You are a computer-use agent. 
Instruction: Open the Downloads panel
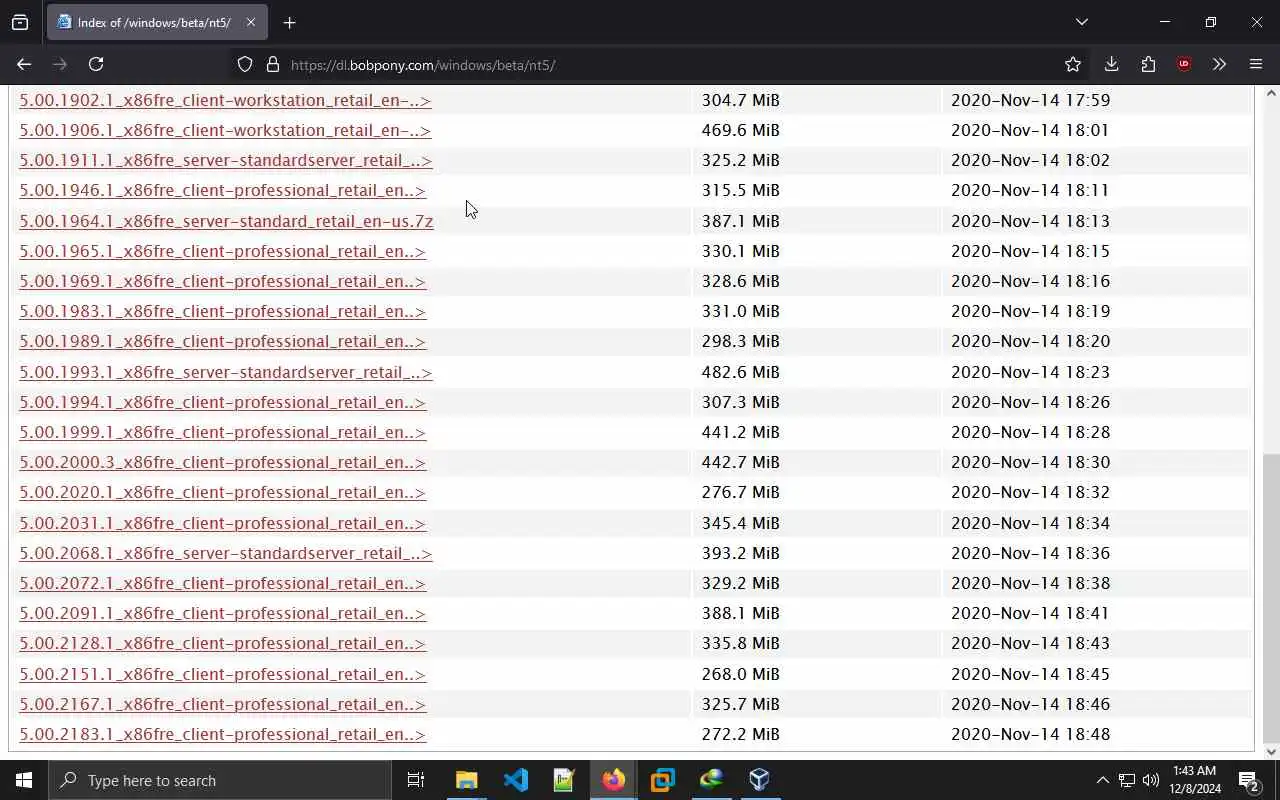tap(1111, 64)
